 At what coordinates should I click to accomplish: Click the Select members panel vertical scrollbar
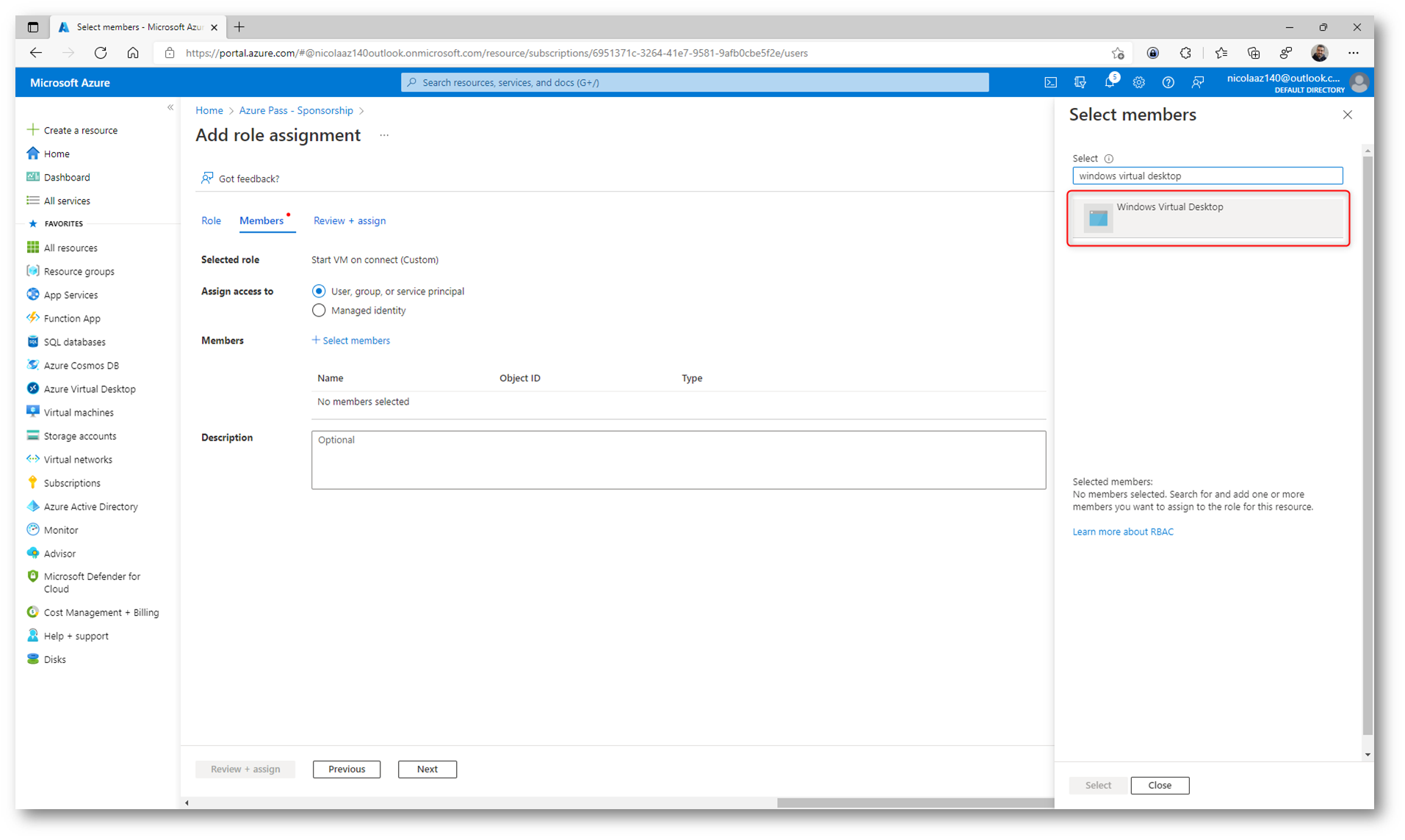(x=1367, y=446)
